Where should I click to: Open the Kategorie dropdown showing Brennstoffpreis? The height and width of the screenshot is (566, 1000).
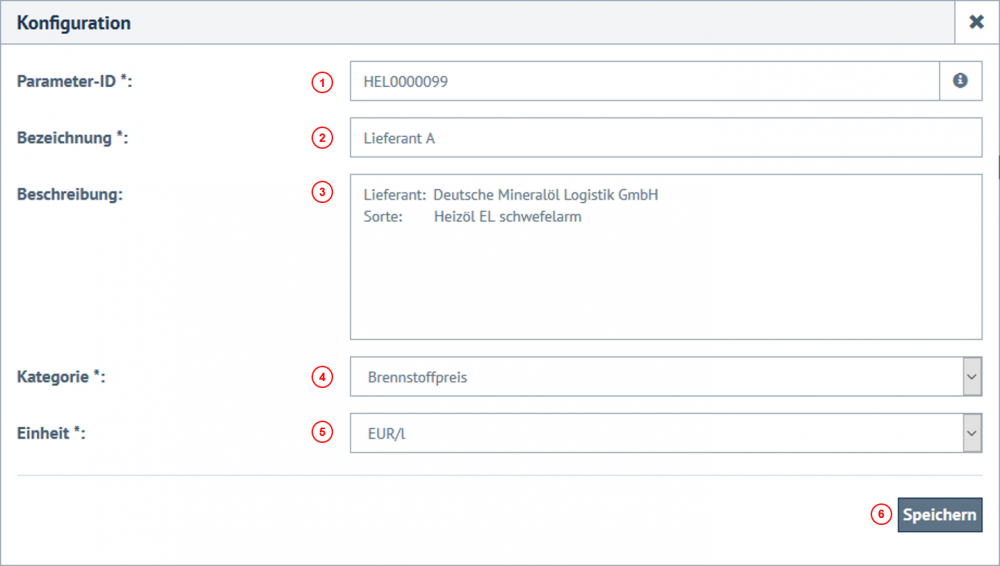coord(665,378)
